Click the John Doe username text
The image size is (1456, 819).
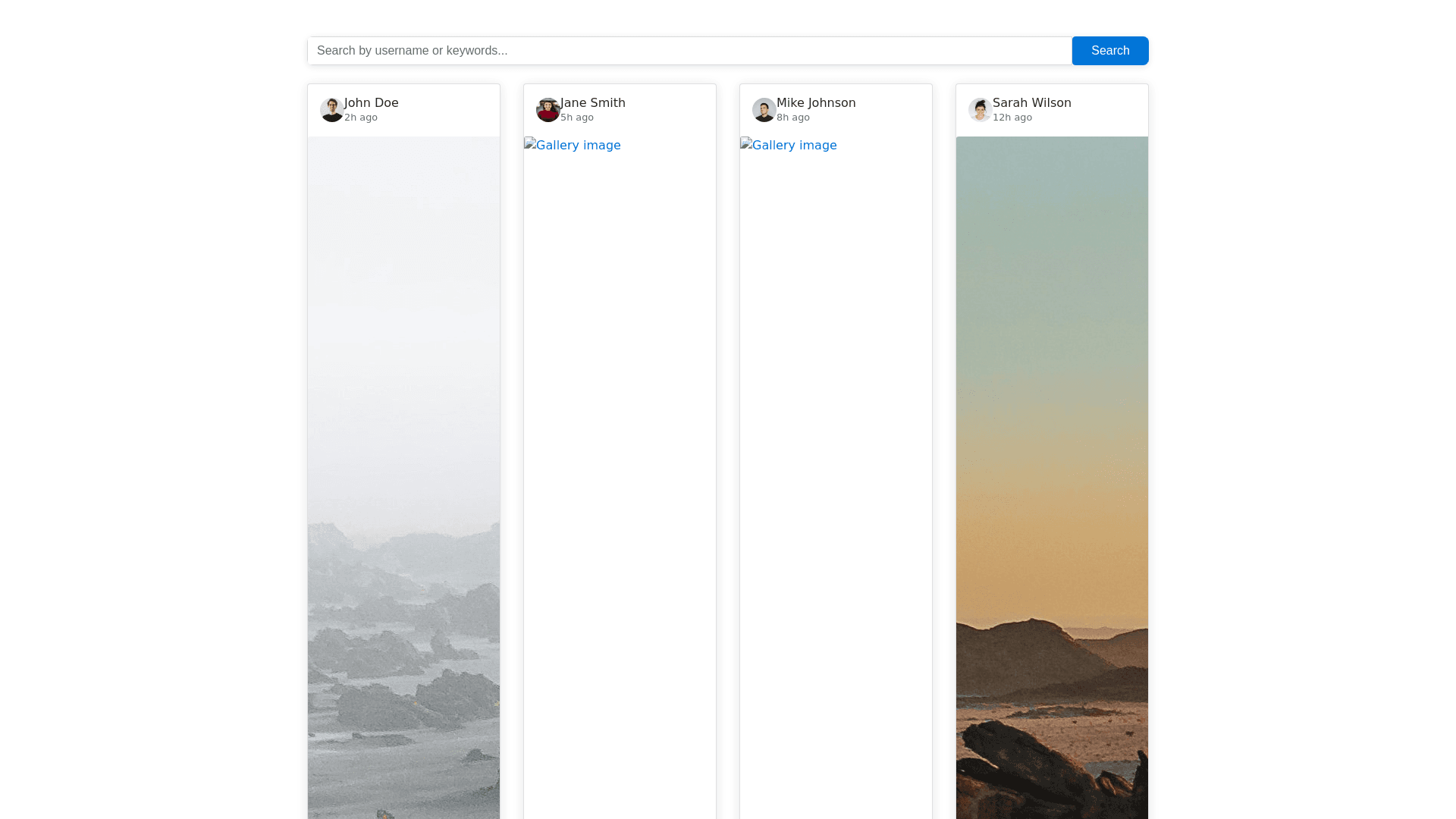point(371,102)
